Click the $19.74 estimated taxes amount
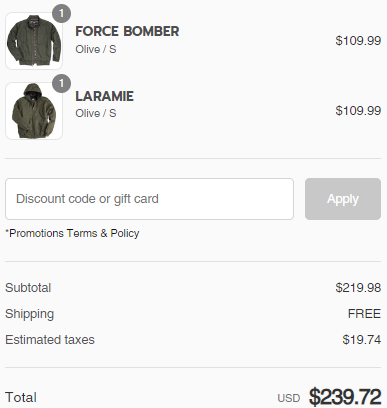Image resolution: width=387 pixels, height=408 pixels. point(362,340)
